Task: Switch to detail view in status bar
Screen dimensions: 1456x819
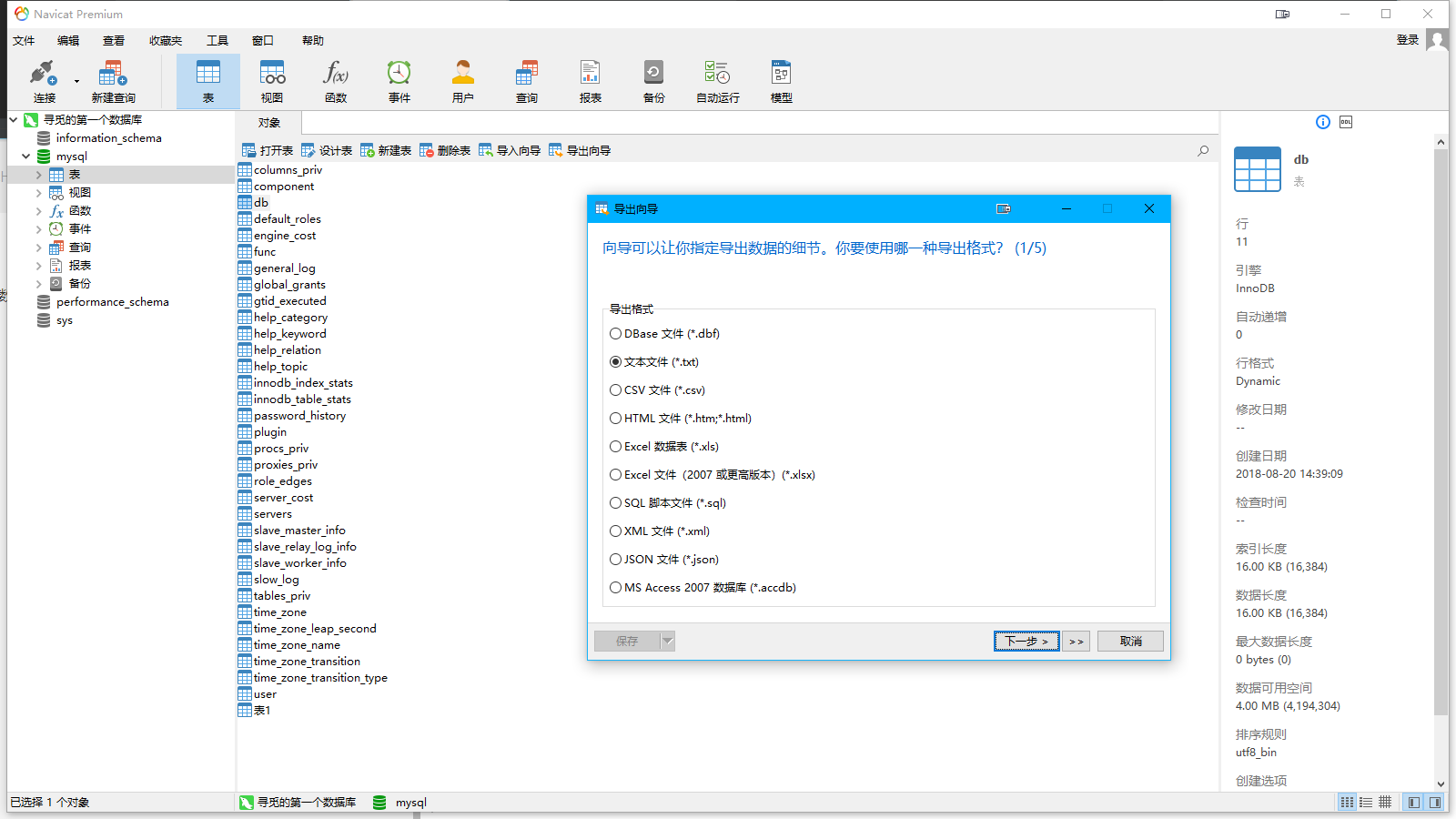Action: pos(1366,803)
